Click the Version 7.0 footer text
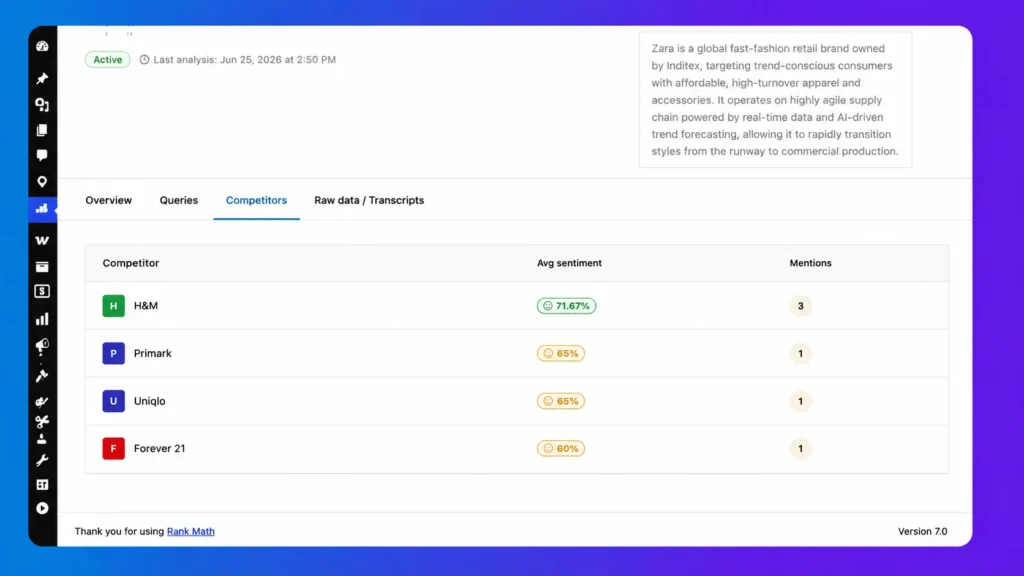 (x=923, y=532)
